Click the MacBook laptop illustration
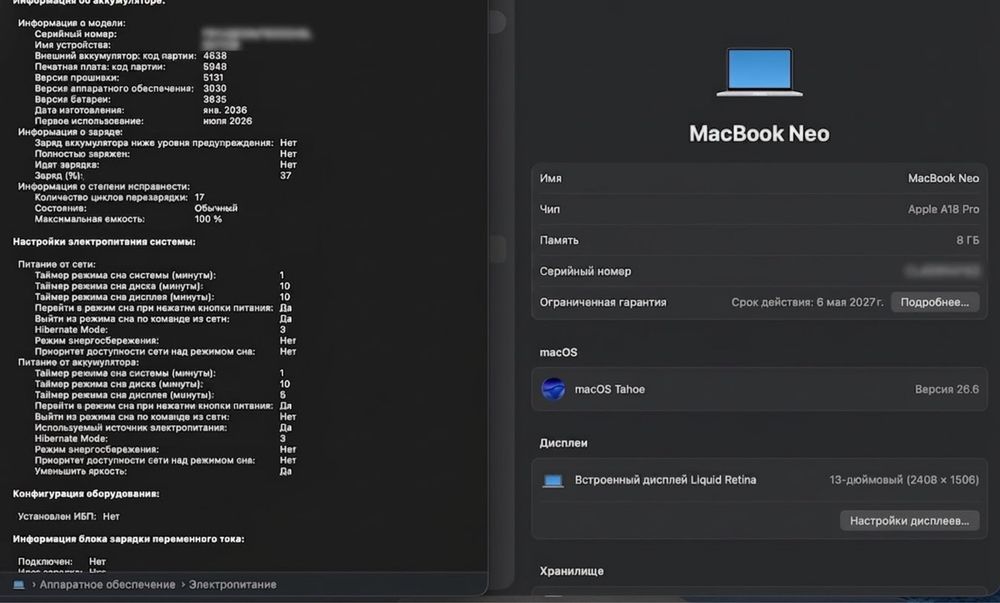This screenshot has width=1000, height=603. [x=759, y=72]
